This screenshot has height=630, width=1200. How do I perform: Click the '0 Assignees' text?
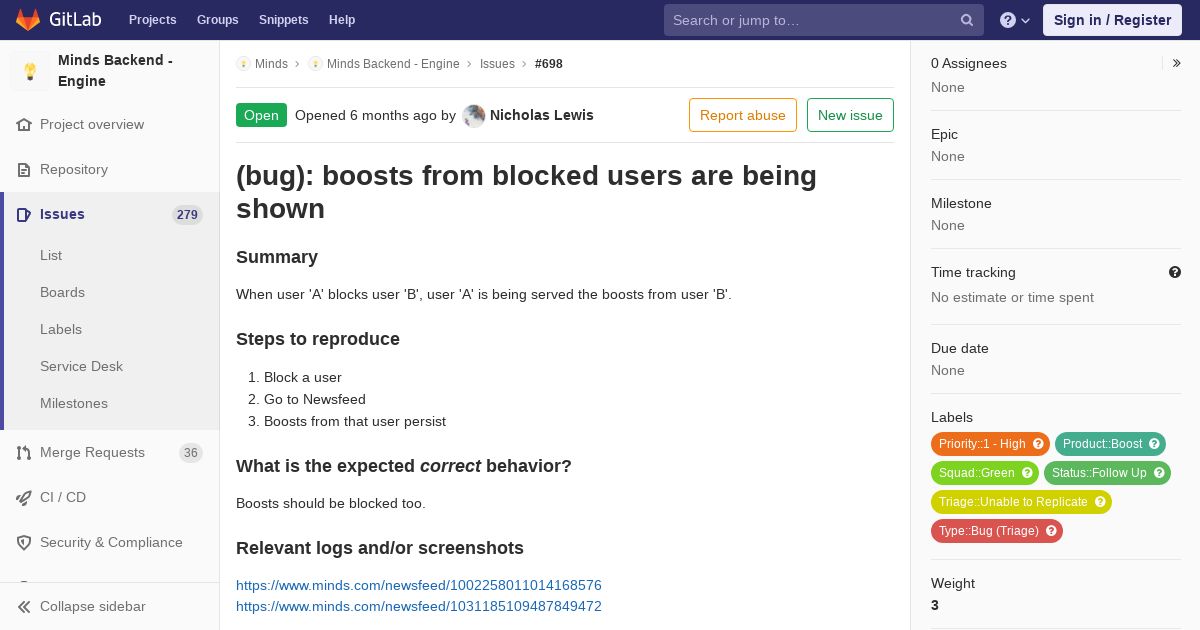(969, 63)
